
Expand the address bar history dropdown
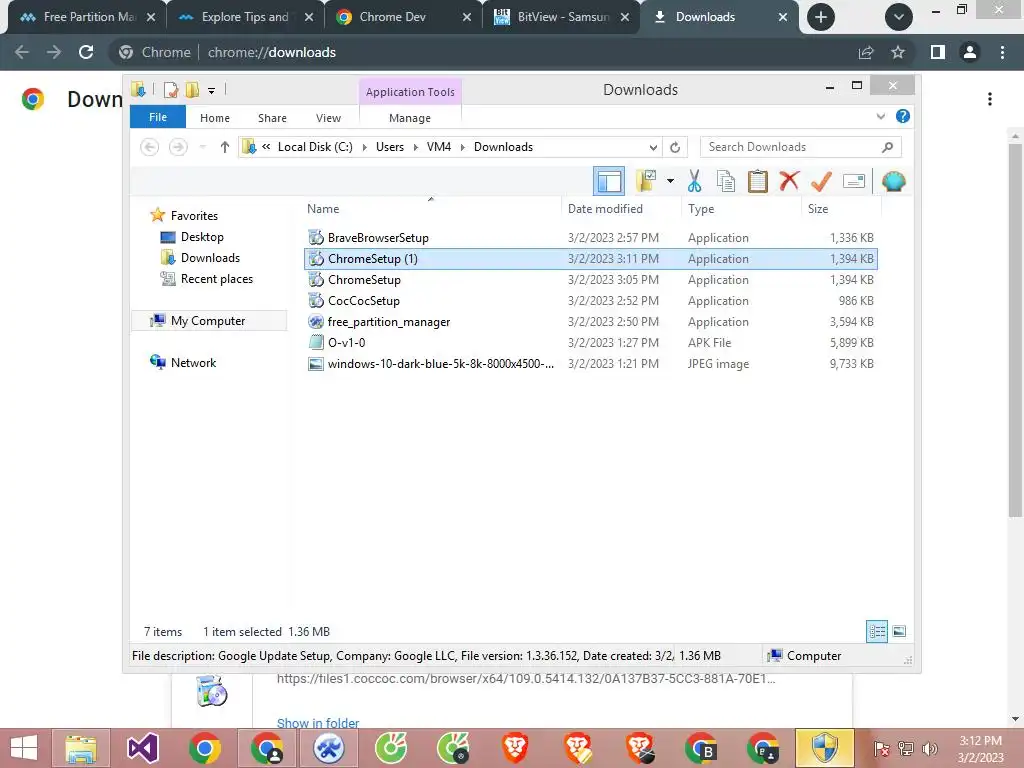tap(653, 147)
